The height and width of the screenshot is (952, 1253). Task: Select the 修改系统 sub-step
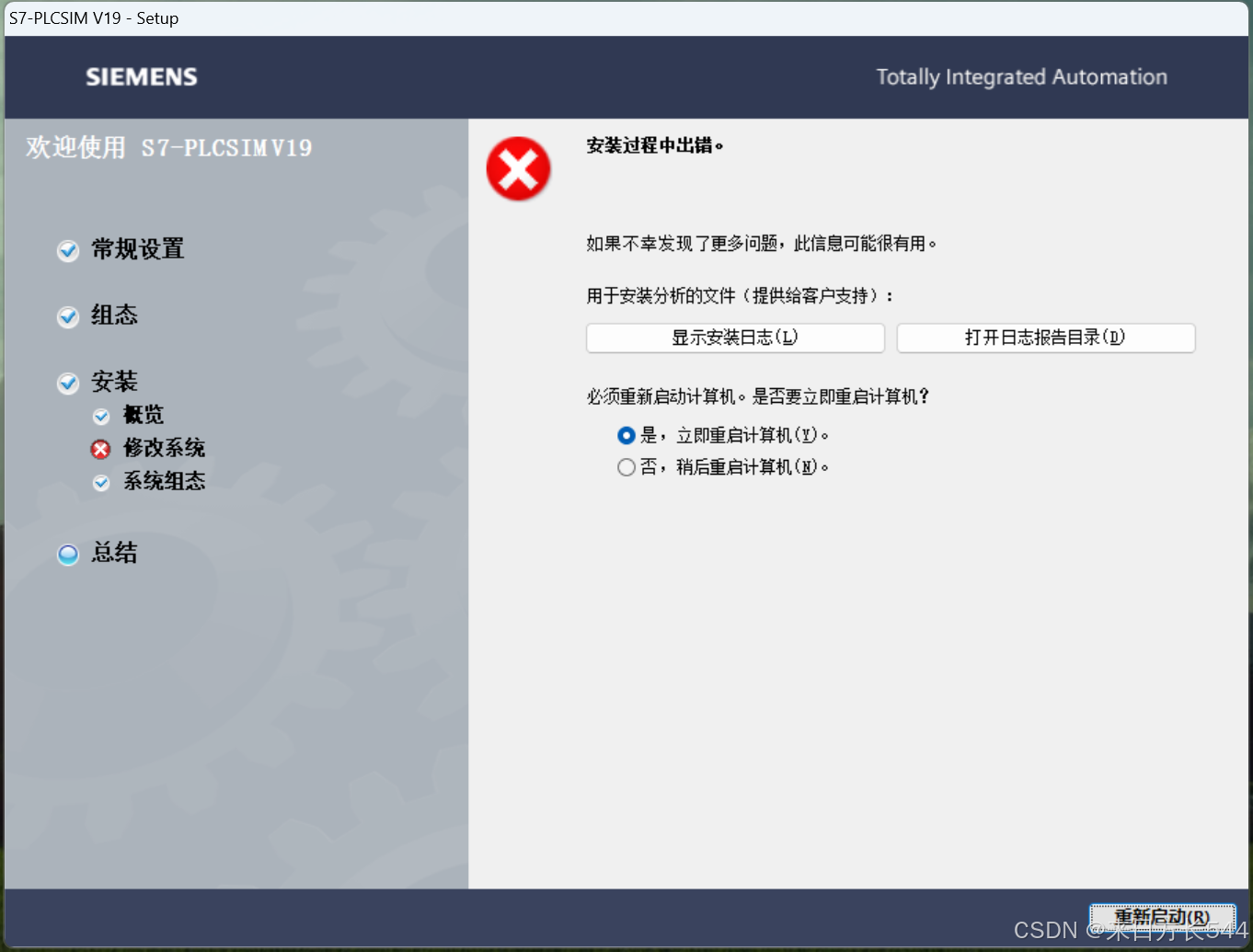[165, 448]
